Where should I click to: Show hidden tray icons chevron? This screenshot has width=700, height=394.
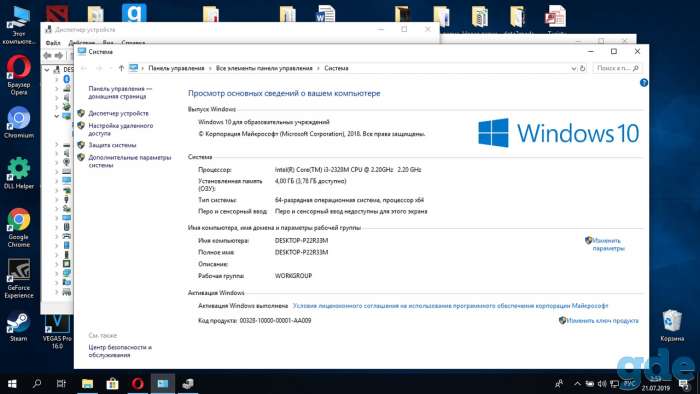pyautogui.click(x=577, y=384)
